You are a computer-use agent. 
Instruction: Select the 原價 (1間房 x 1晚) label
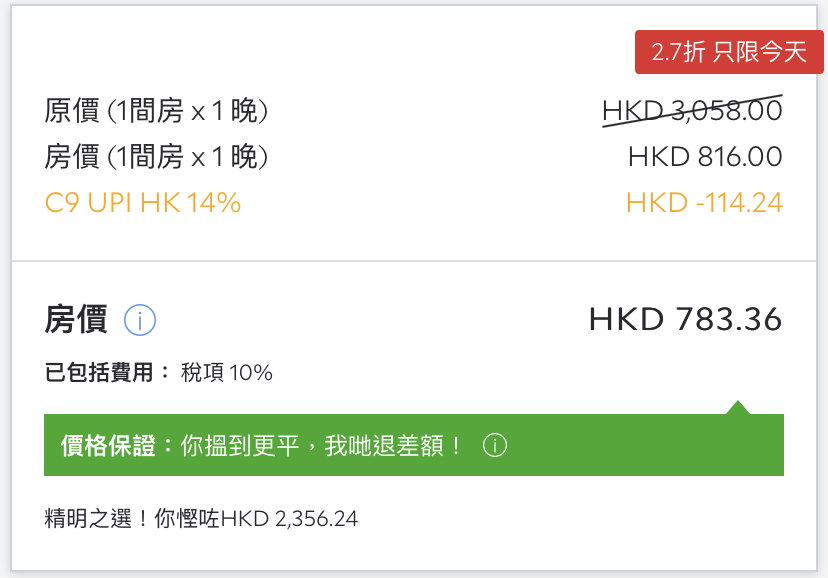157,111
